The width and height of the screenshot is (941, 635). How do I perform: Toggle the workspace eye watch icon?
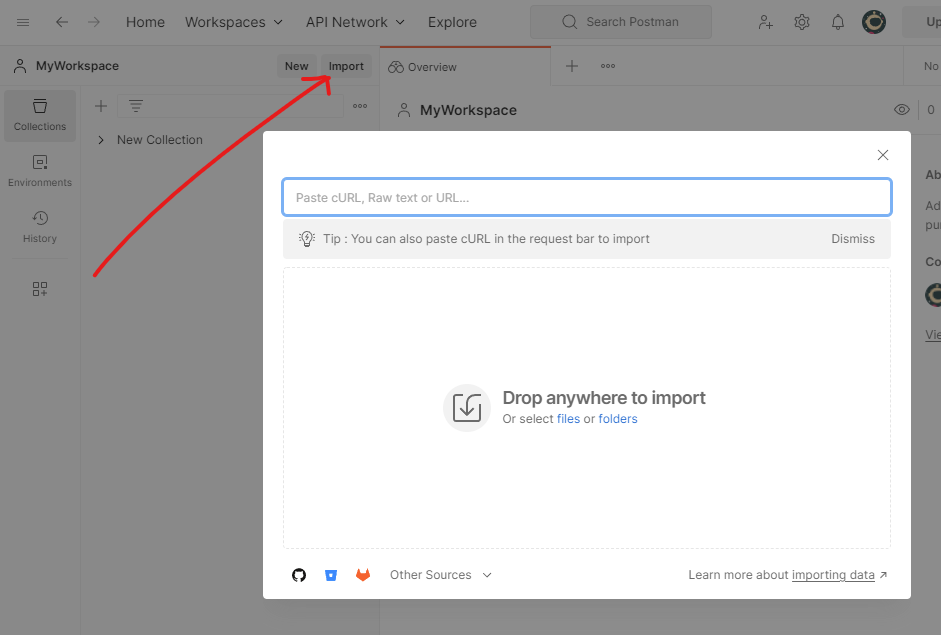901,110
